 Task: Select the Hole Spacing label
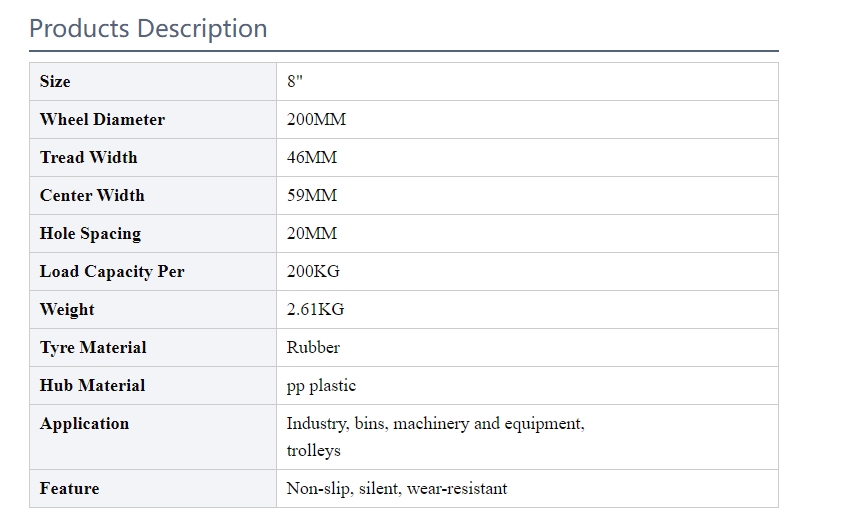(90, 234)
